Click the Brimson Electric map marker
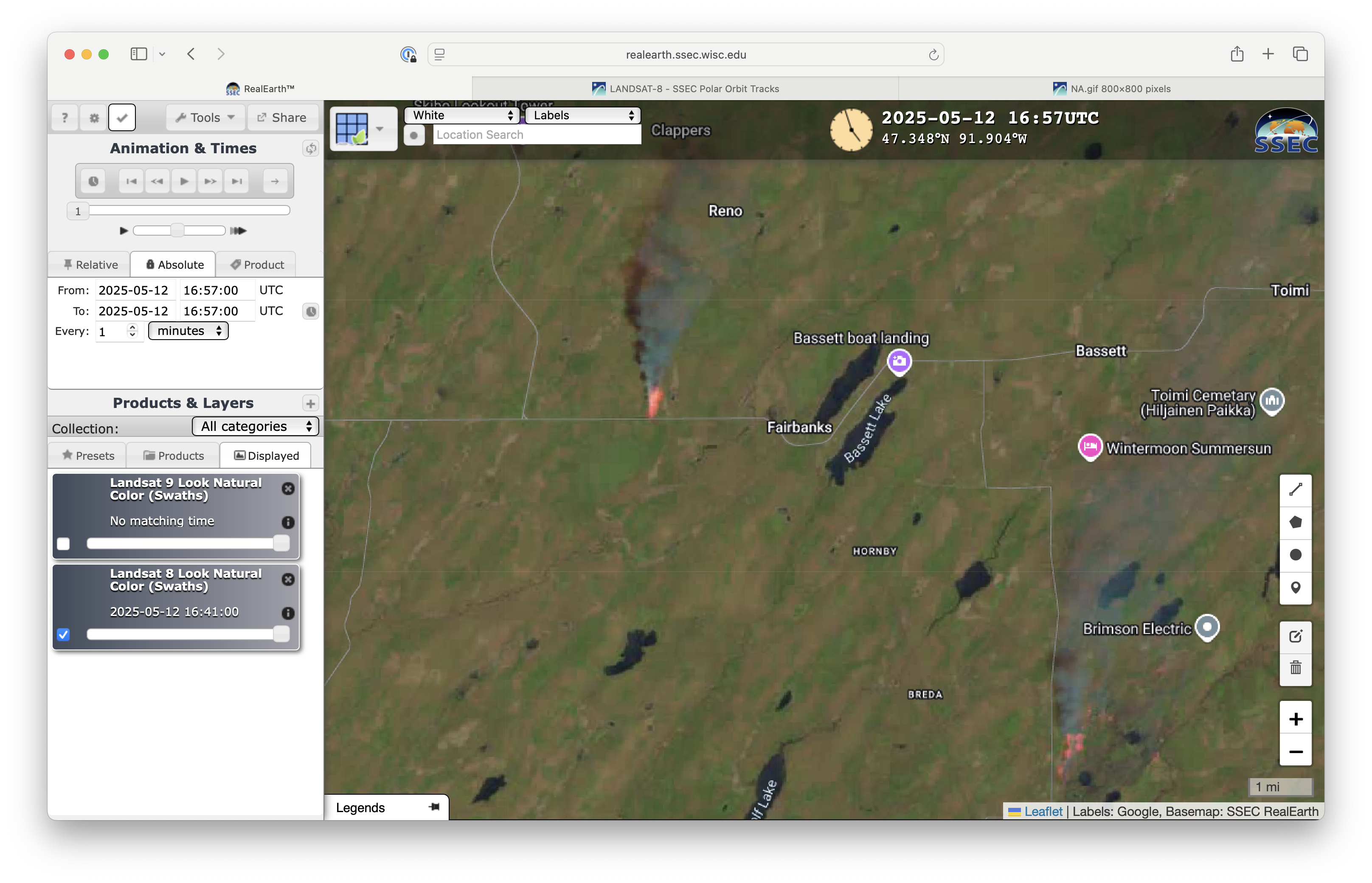The image size is (1372, 883). click(x=1206, y=627)
